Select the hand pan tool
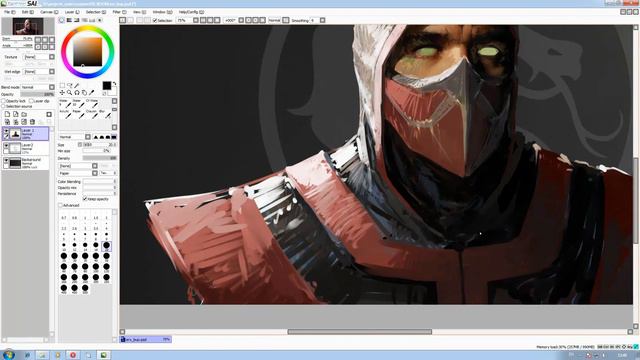The height and width of the screenshot is (360, 640). (84, 93)
